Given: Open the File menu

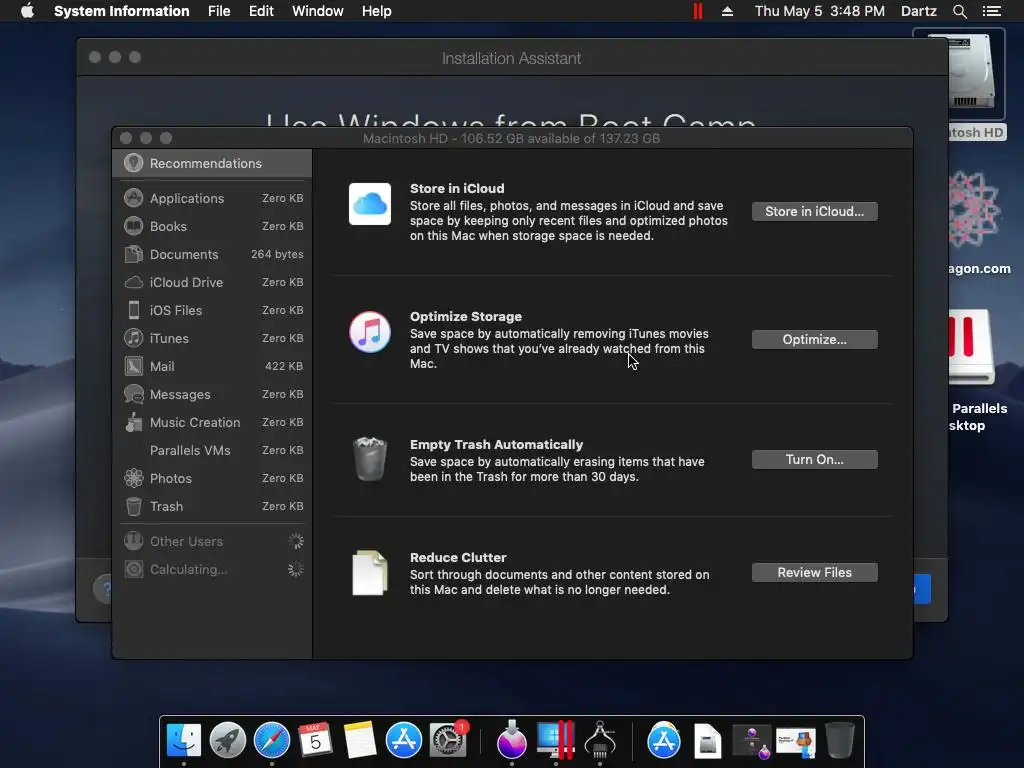Looking at the screenshot, I should click(x=219, y=11).
